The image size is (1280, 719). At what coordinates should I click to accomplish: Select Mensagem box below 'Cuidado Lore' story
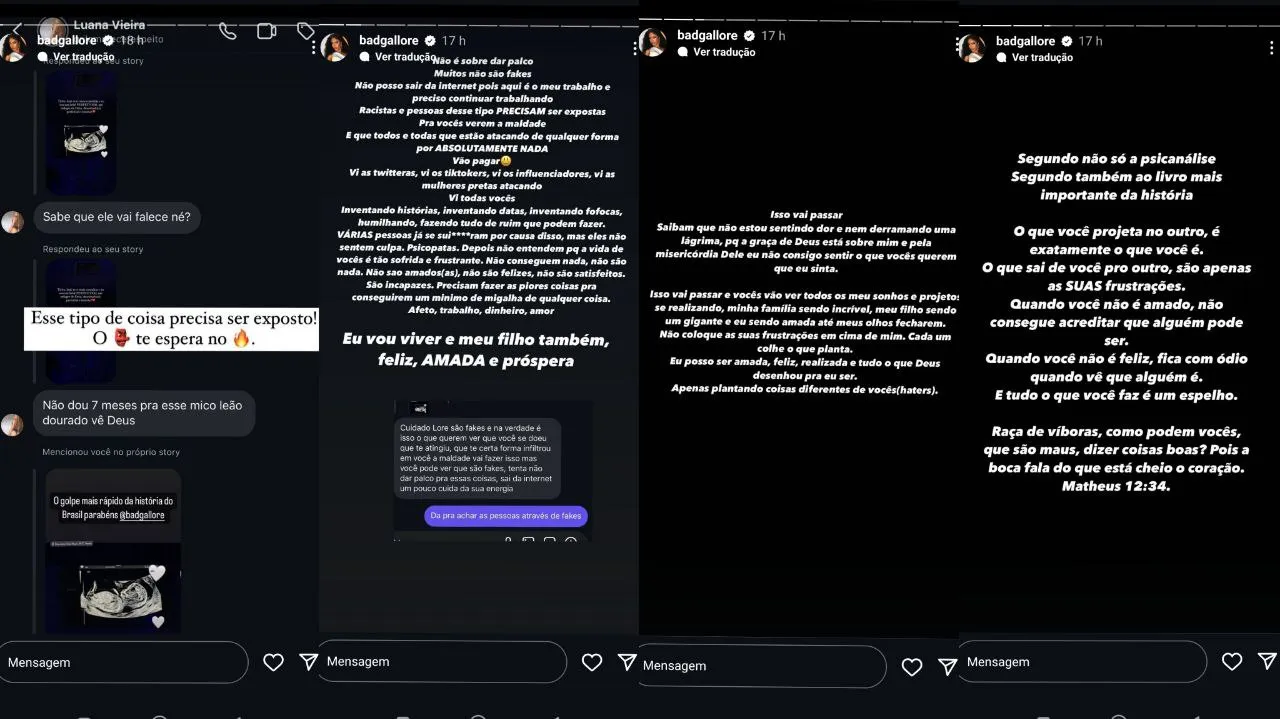click(442, 662)
